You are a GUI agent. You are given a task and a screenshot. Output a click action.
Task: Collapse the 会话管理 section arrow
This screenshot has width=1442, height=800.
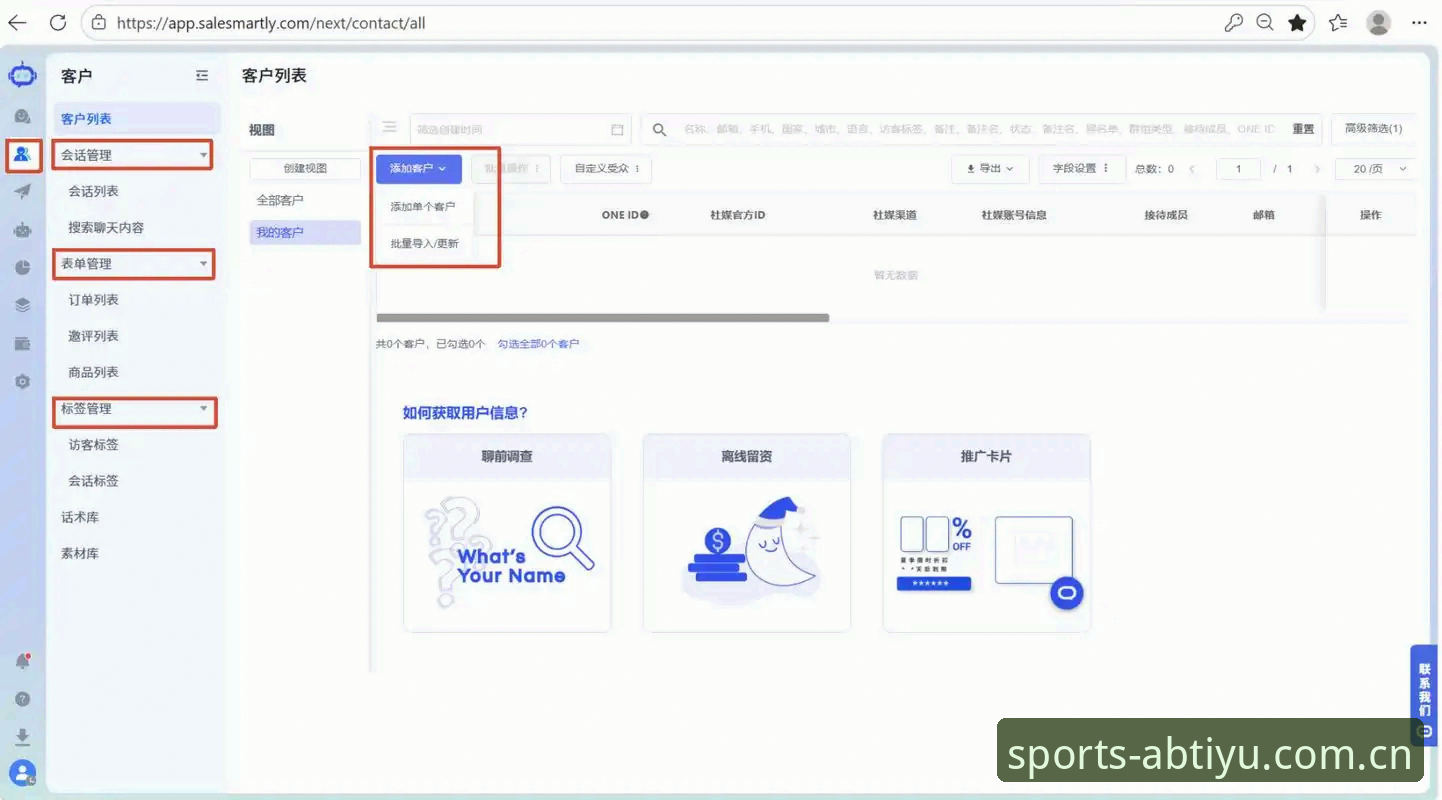pos(203,154)
